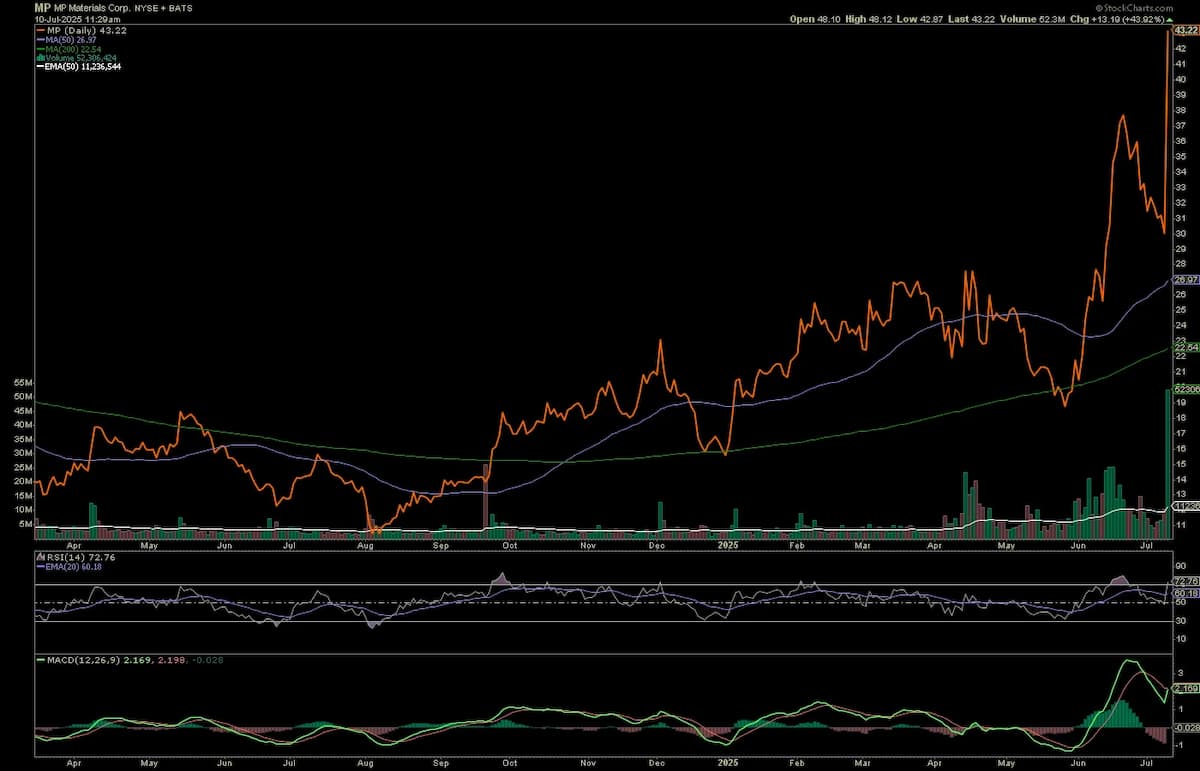Click the 2025 label under the volume bars
The height and width of the screenshot is (771, 1200).
click(729, 546)
